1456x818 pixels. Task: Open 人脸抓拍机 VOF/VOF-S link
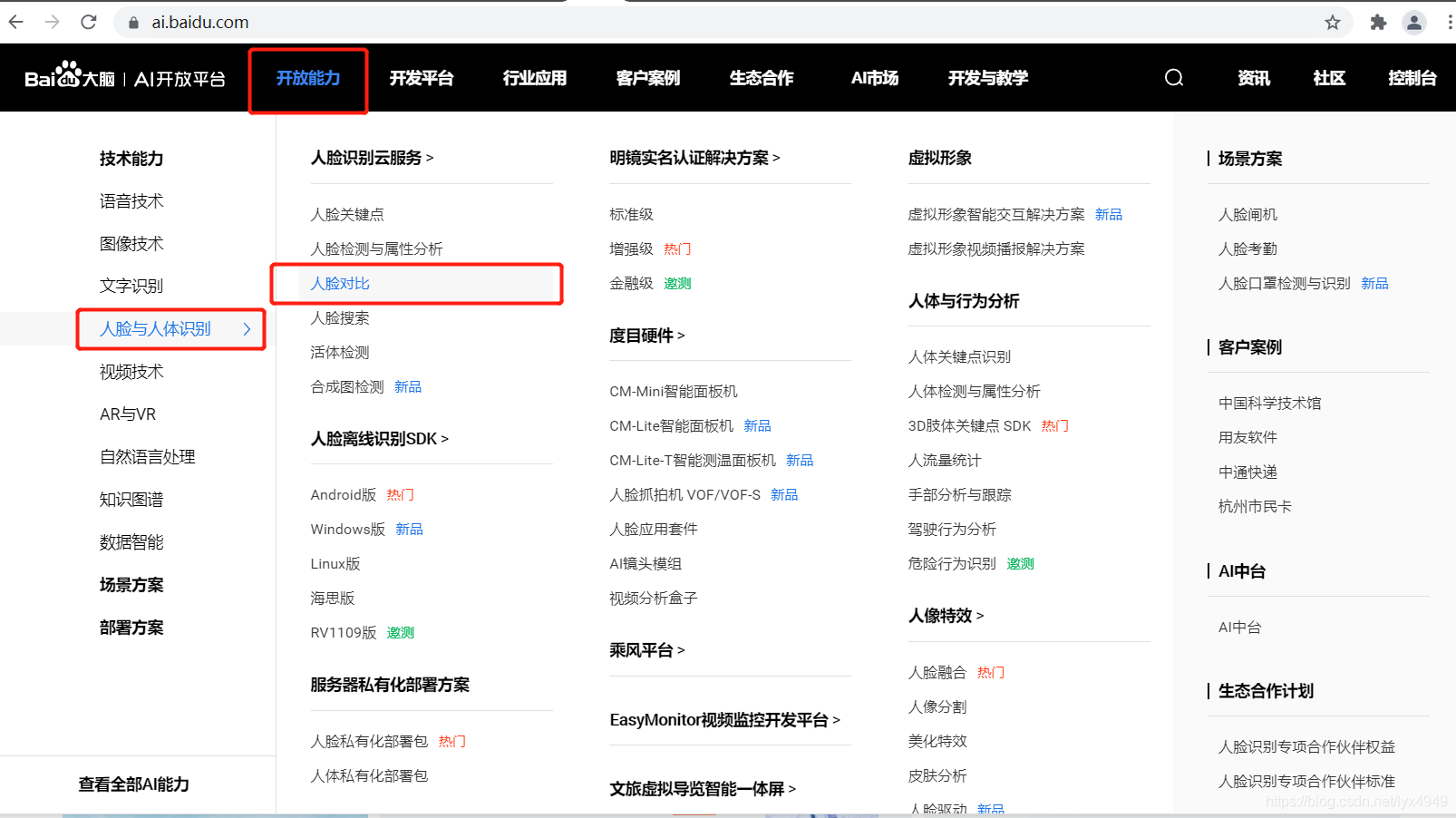(x=684, y=495)
